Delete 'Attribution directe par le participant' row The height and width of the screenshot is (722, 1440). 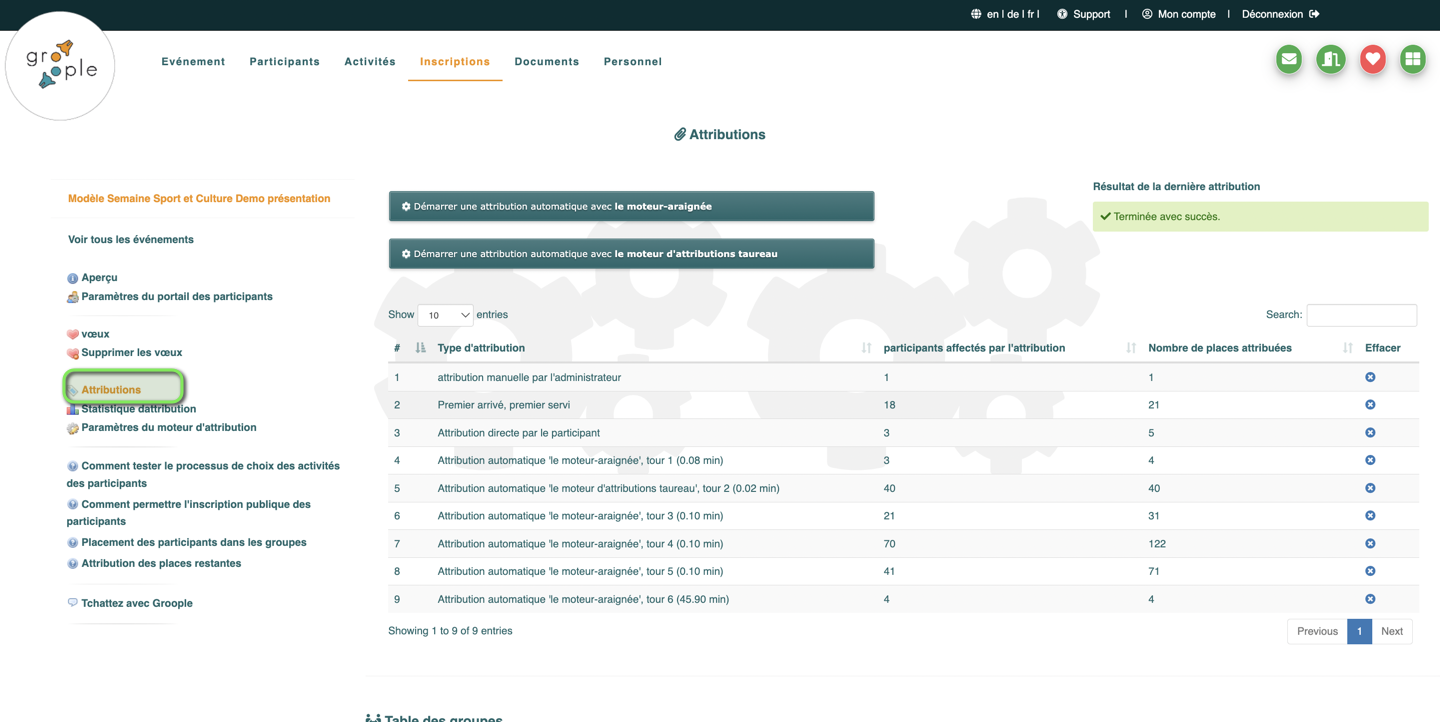pyautogui.click(x=1370, y=433)
